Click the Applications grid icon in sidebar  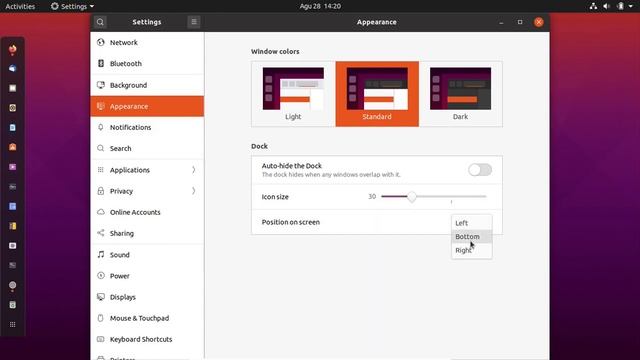click(101, 170)
